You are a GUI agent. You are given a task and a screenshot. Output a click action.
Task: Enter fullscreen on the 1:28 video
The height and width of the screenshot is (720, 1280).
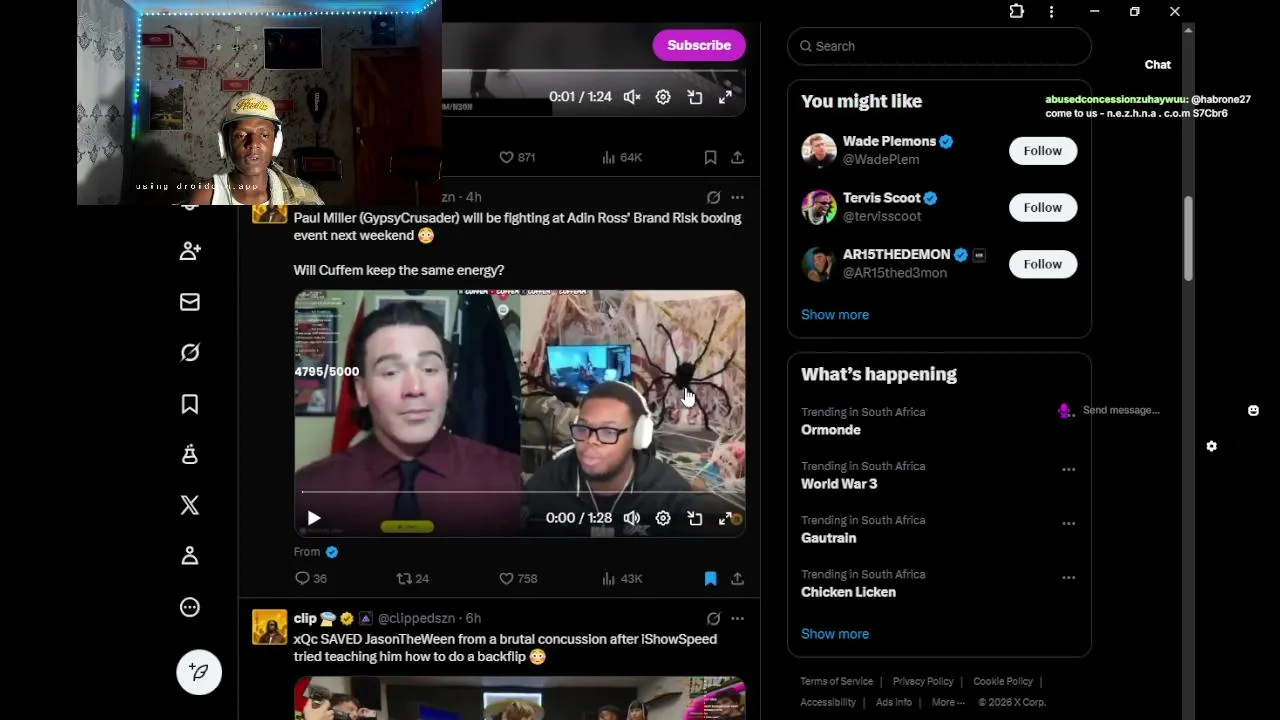[726, 518]
